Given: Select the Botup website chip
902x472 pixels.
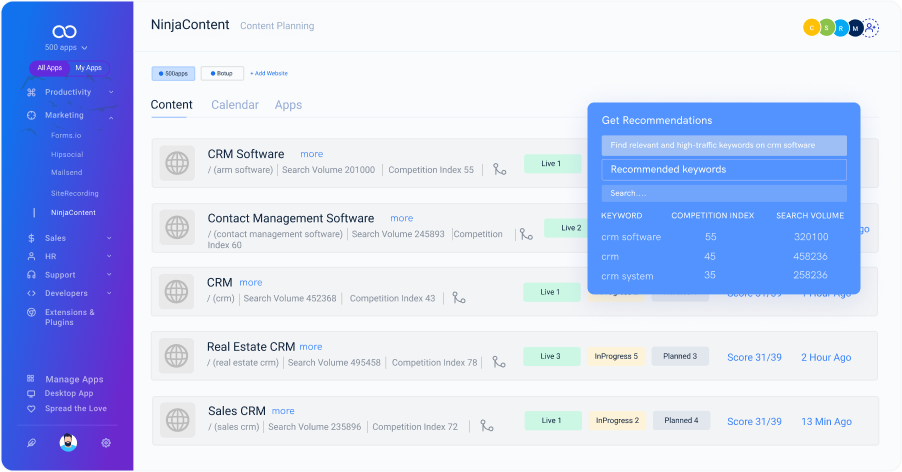Looking at the screenshot, I should [222, 73].
